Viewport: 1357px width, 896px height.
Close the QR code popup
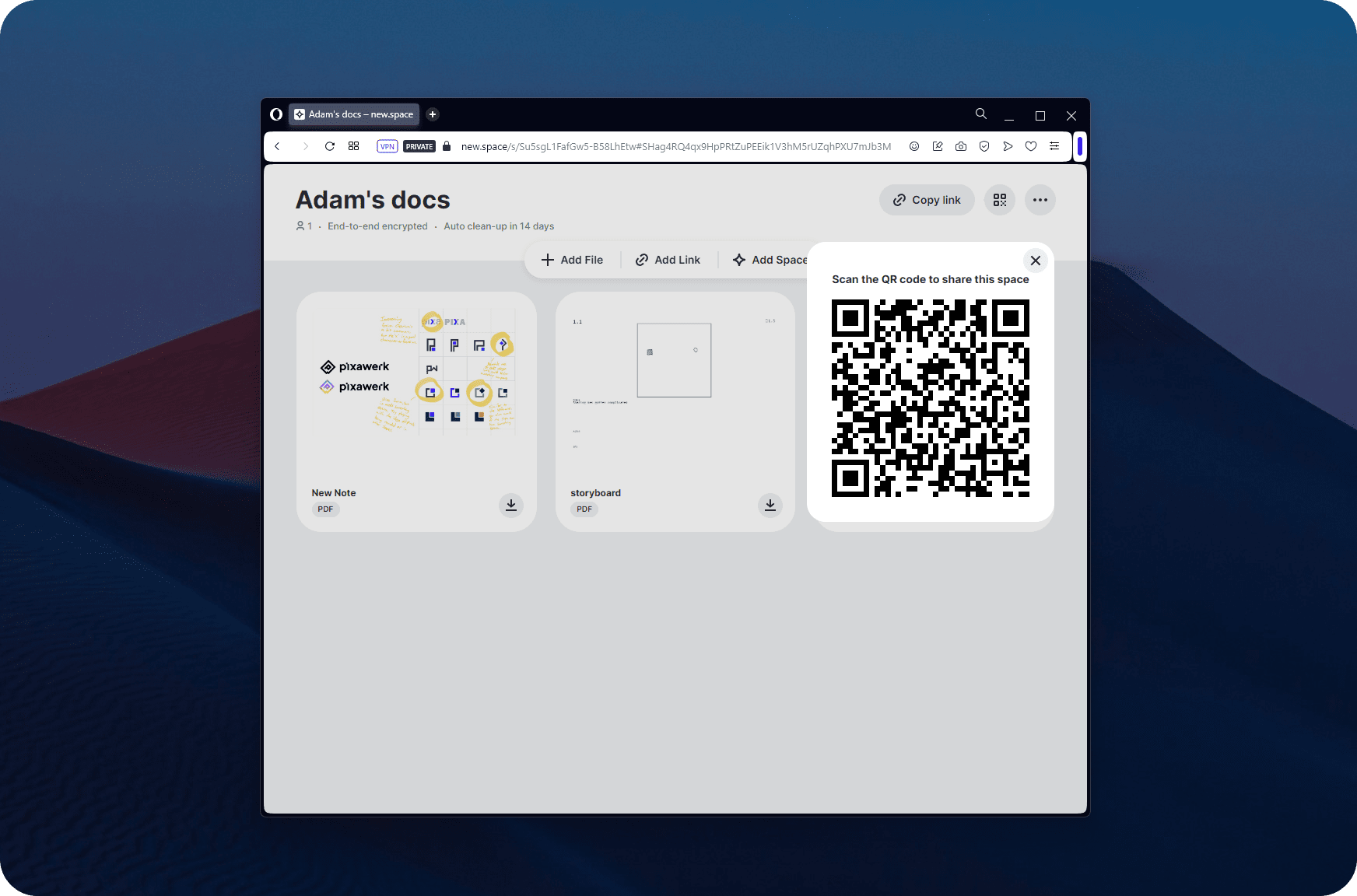click(x=1036, y=261)
